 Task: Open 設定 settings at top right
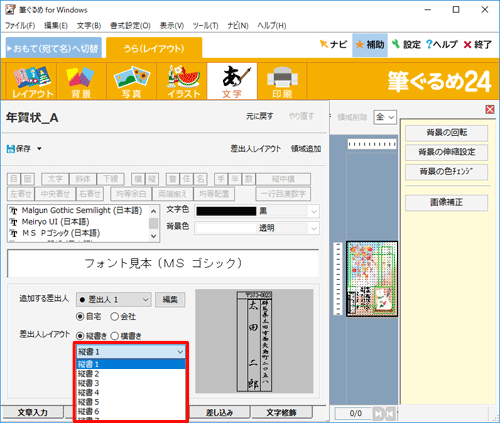[406, 44]
